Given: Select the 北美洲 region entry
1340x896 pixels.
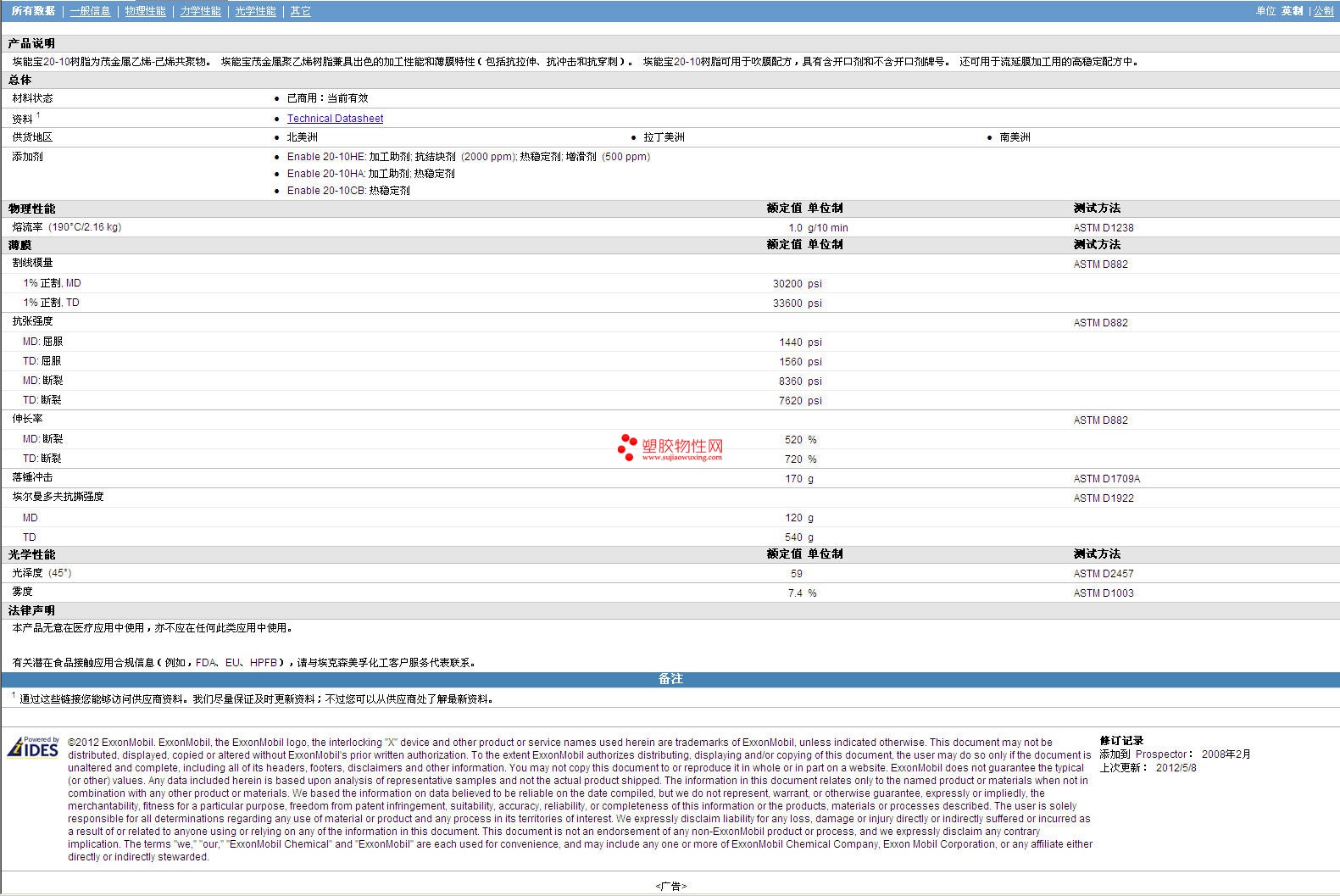Looking at the screenshot, I should 302,137.
